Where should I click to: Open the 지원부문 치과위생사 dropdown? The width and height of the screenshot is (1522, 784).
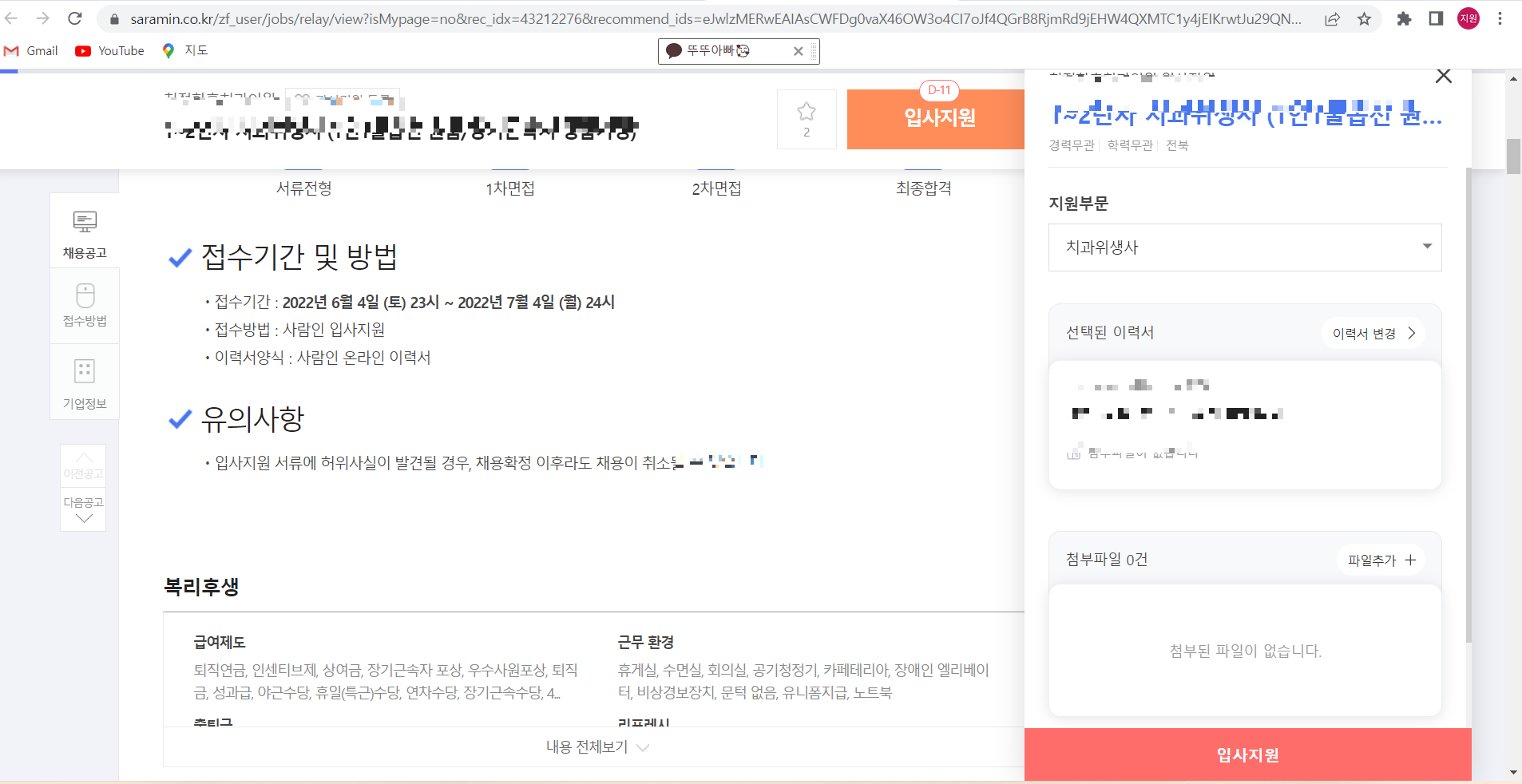1245,247
